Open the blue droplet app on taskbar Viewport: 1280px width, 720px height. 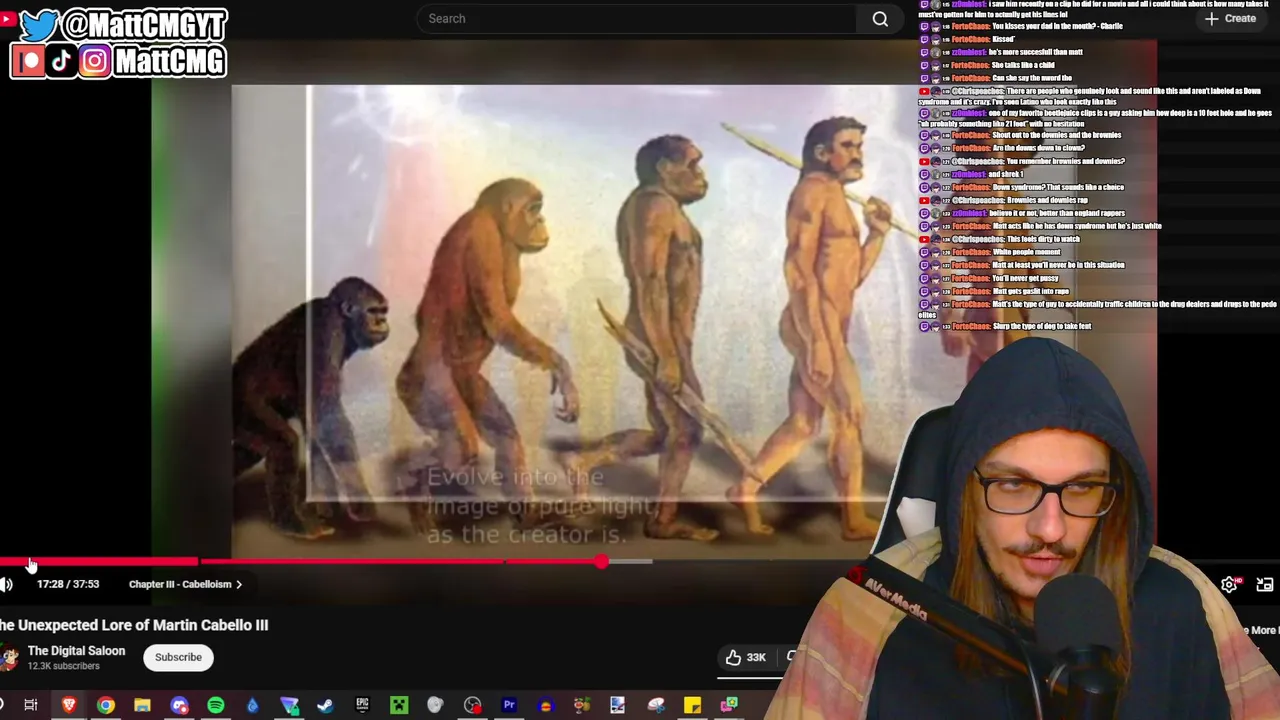(x=252, y=706)
